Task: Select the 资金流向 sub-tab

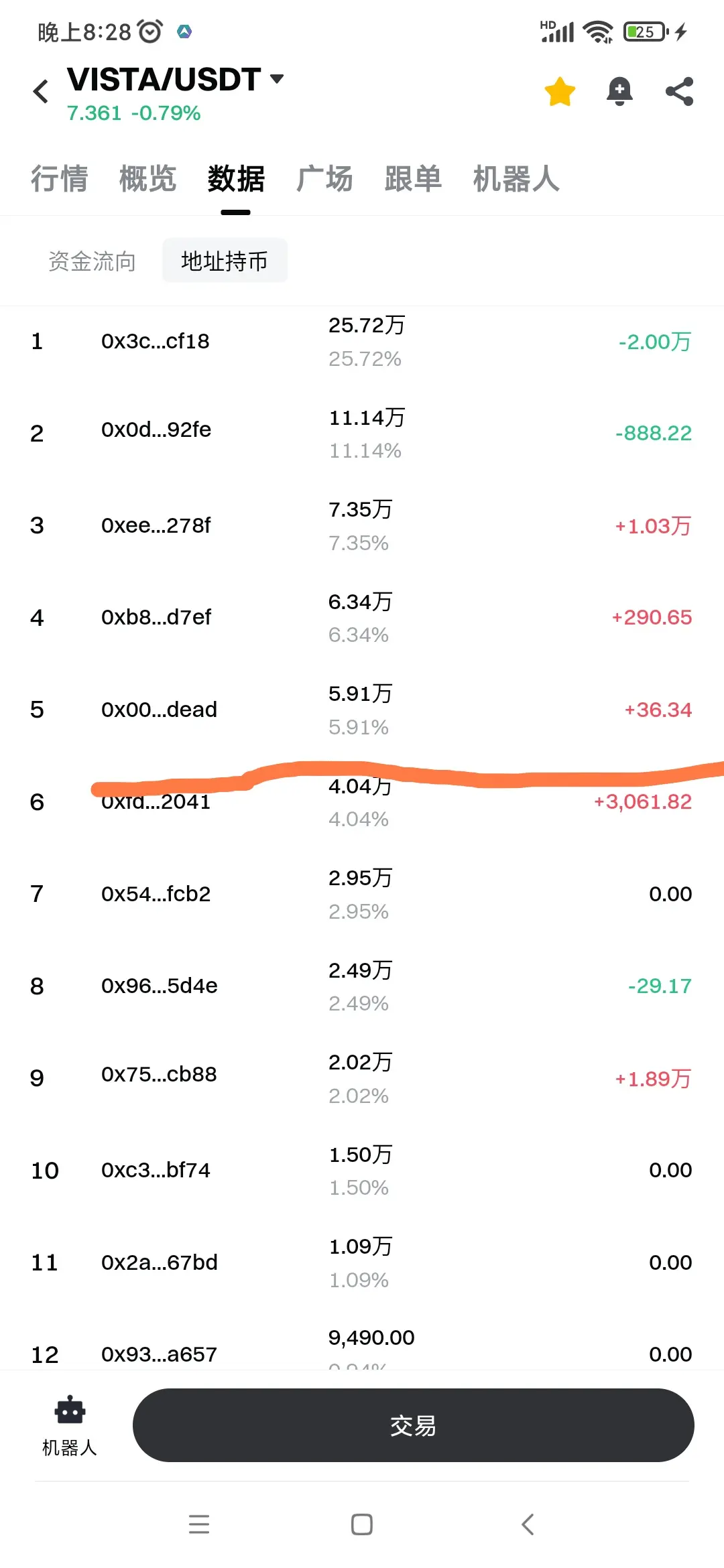Action: pyautogui.click(x=93, y=261)
